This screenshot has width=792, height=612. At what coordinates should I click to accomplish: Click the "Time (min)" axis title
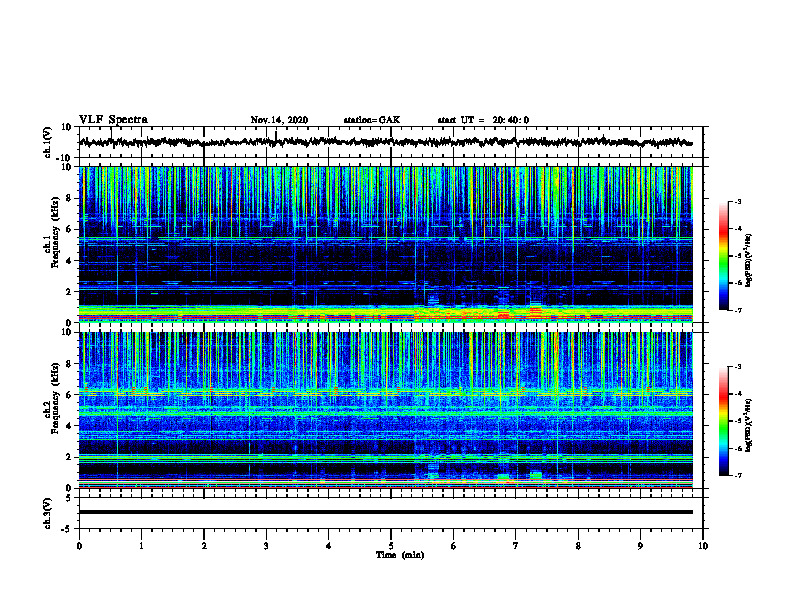(x=400, y=555)
